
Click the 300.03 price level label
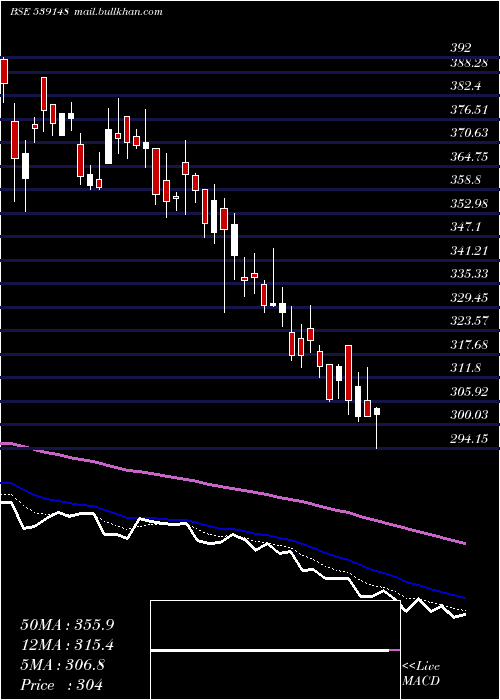click(x=469, y=415)
